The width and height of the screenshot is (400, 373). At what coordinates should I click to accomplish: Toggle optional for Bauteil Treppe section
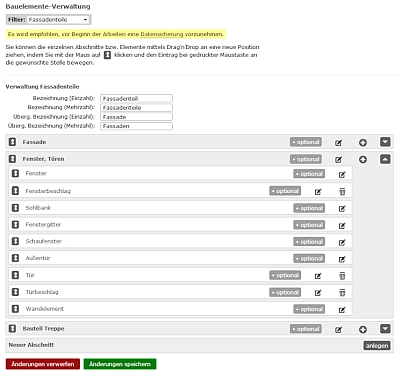click(306, 329)
